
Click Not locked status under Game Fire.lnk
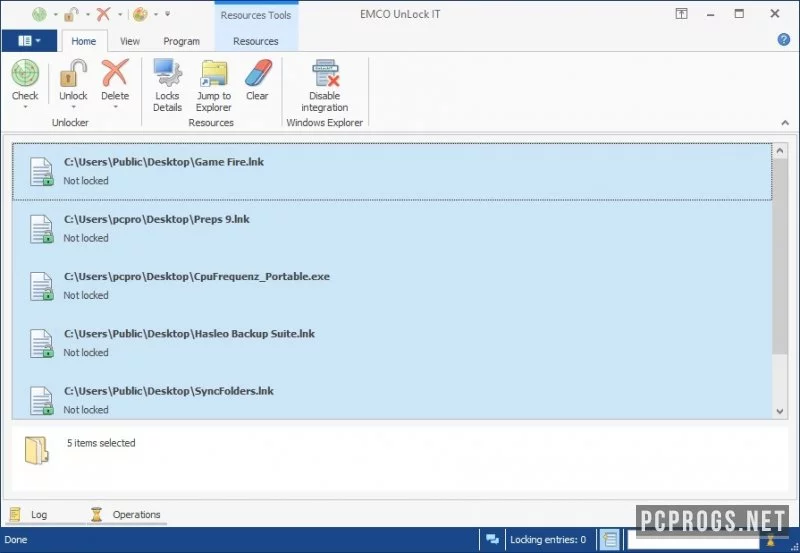86,181
